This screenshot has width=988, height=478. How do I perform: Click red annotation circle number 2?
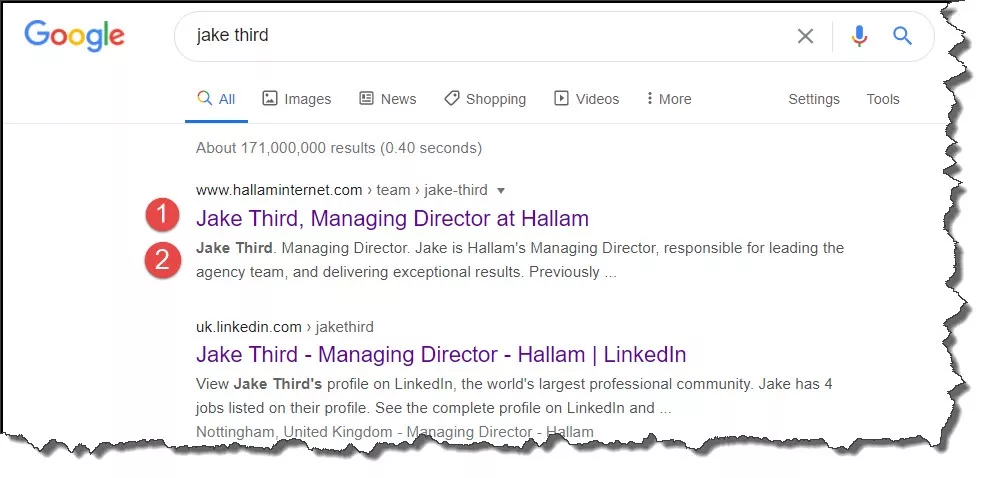click(x=162, y=260)
